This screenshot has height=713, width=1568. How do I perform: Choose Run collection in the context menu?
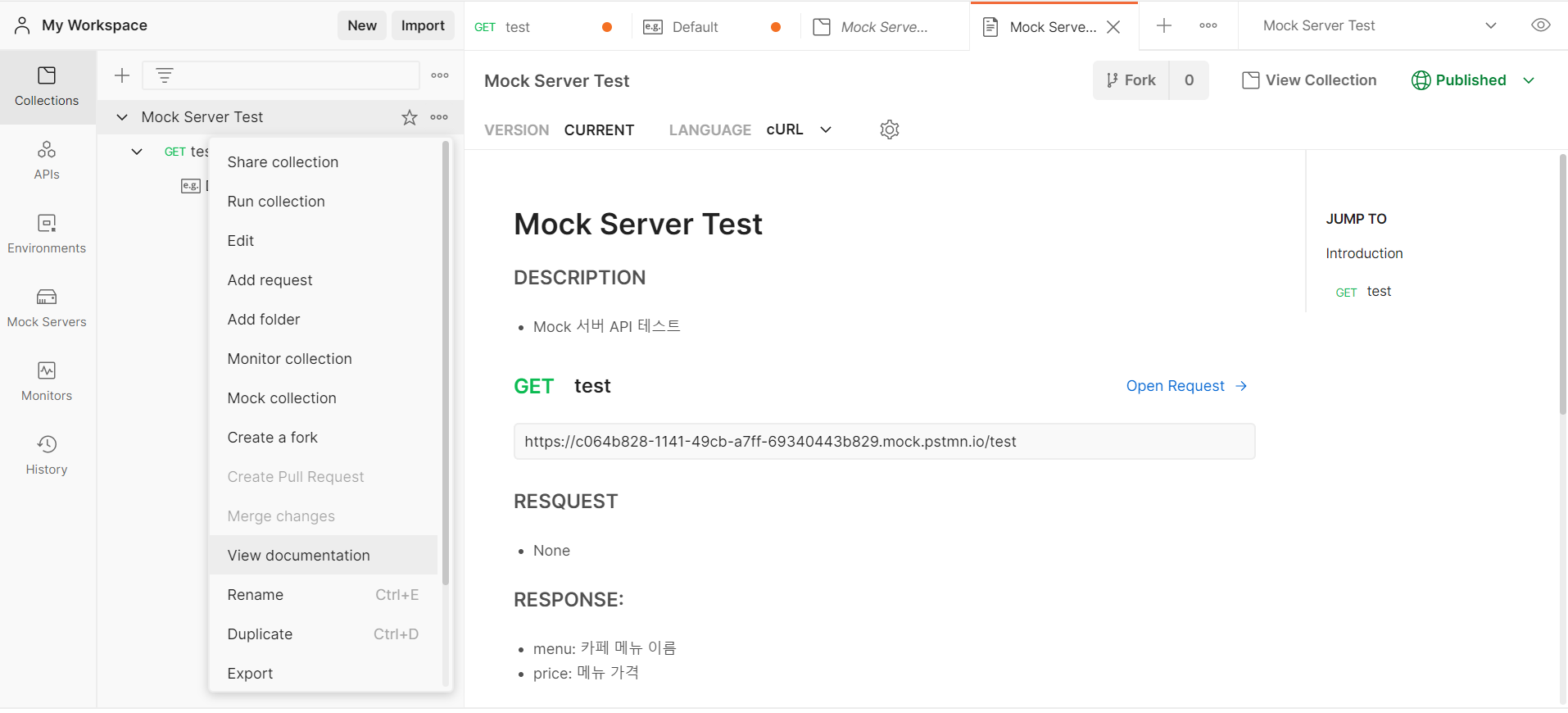click(324, 202)
